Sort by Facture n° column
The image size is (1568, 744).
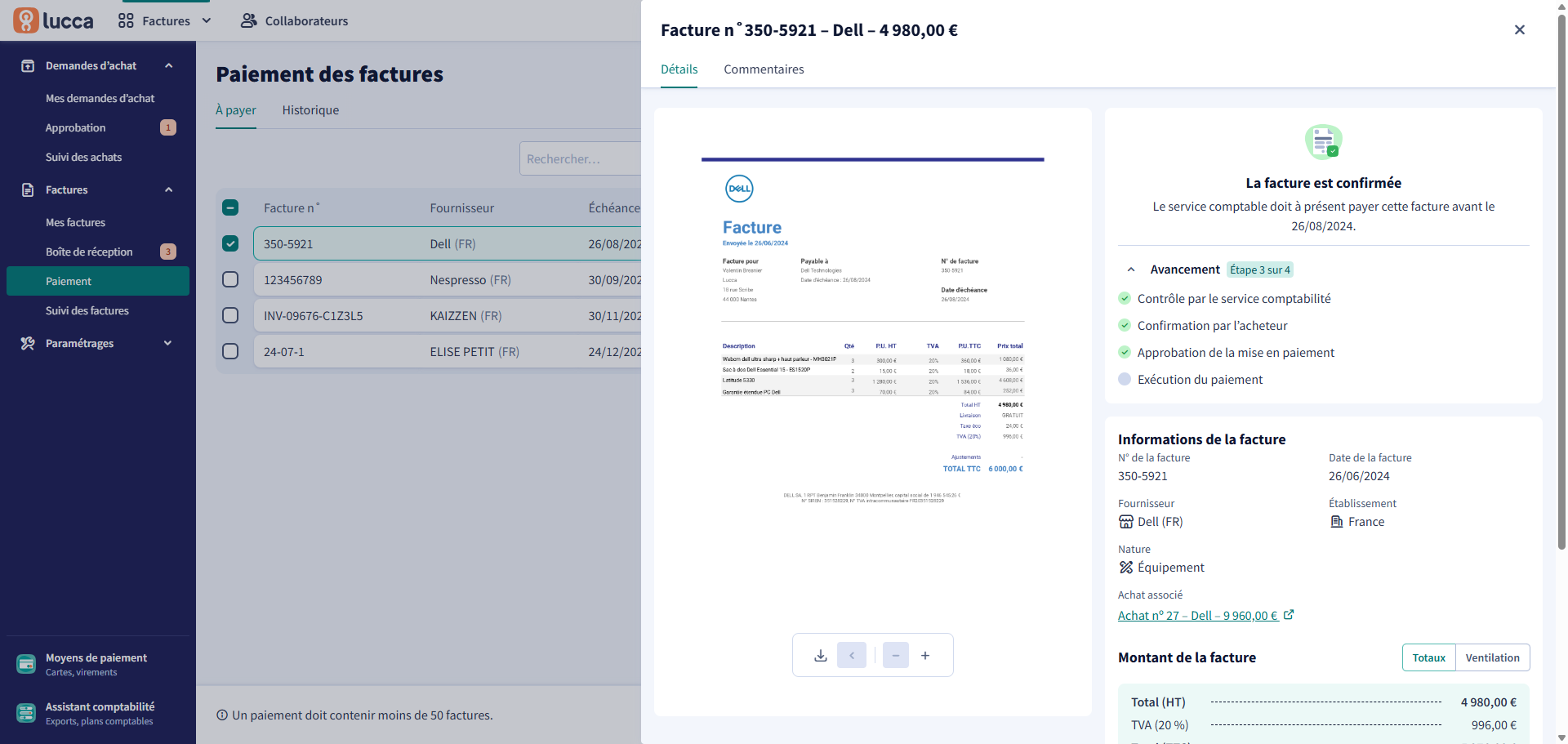292,208
